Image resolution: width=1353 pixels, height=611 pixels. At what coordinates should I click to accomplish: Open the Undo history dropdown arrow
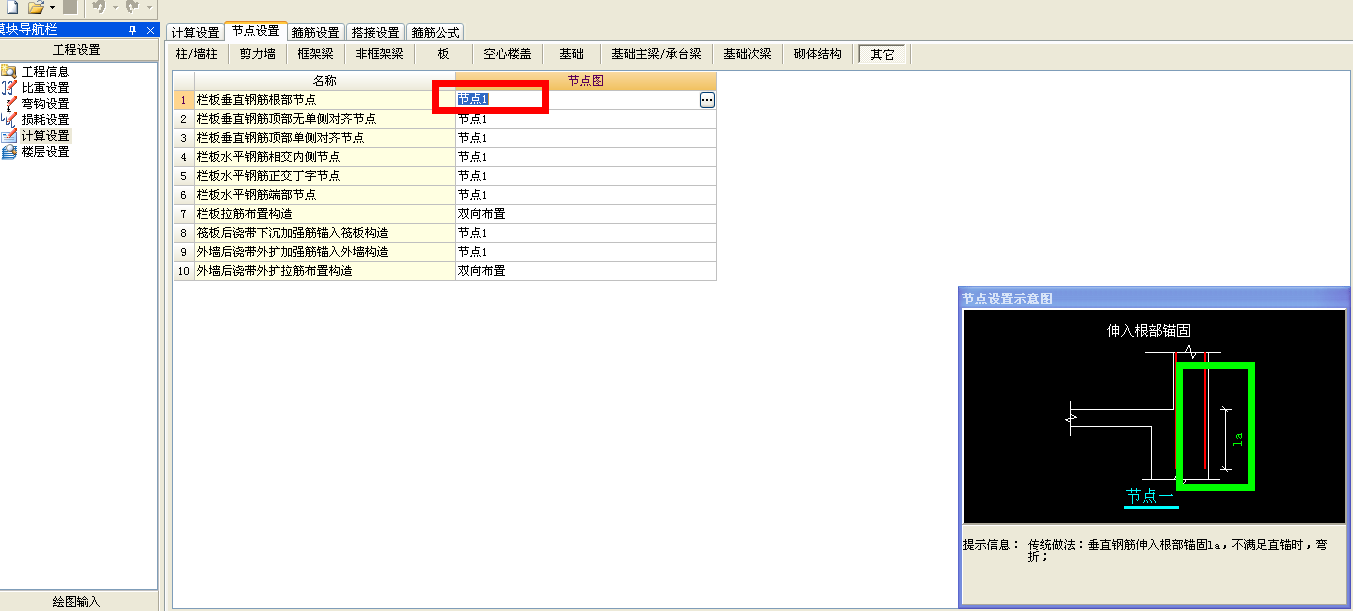point(113,7)
